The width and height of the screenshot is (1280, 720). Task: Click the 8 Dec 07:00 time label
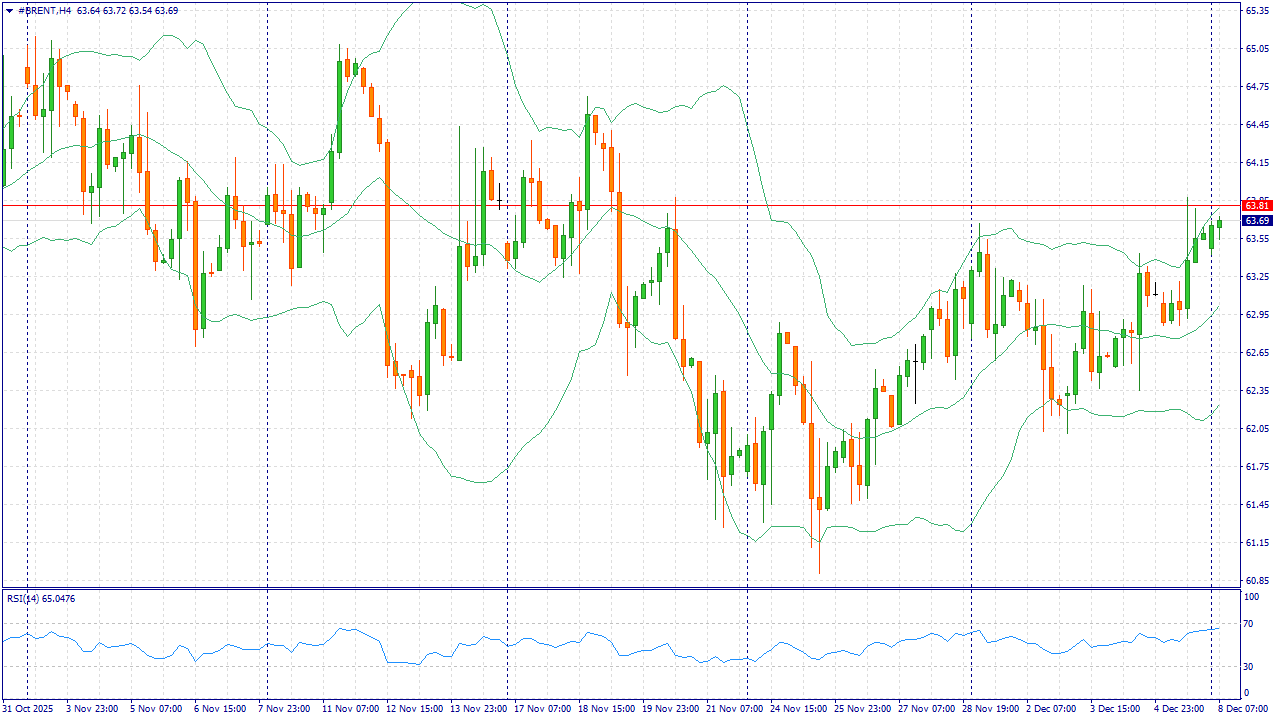[1242, 708]
